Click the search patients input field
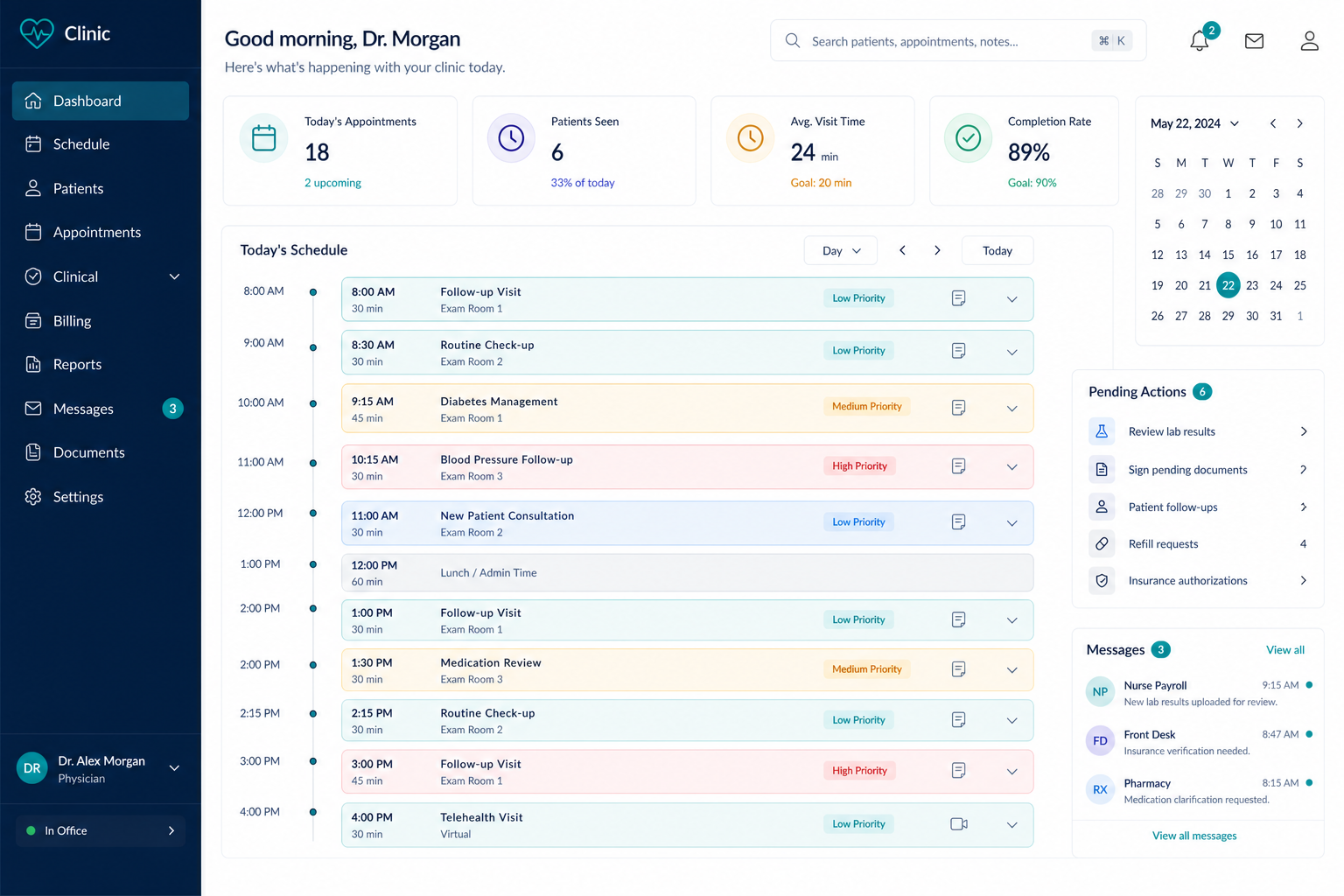 point(958,41)
